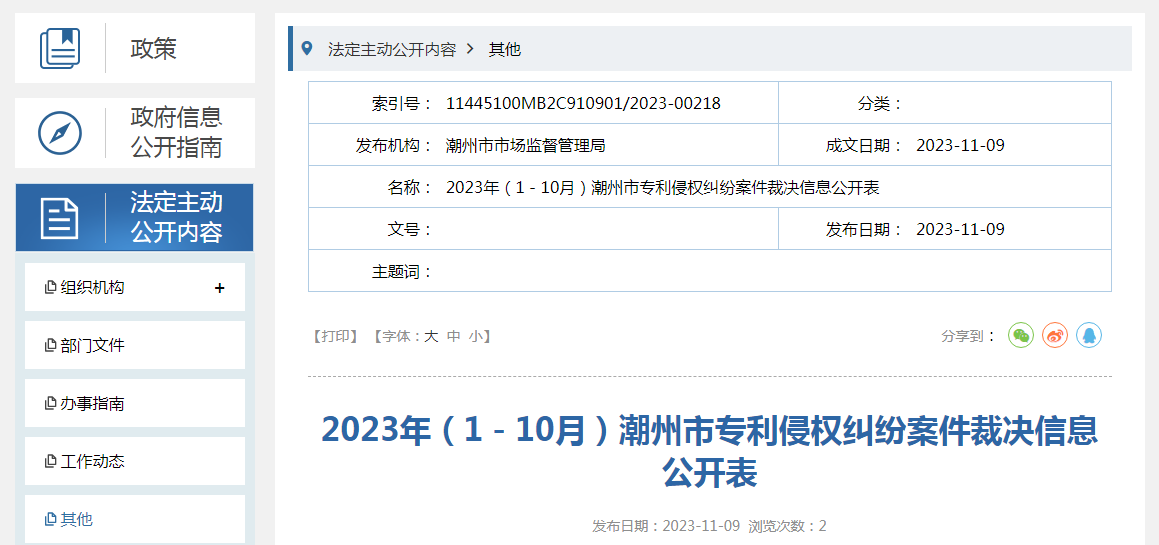Open the 组织机构 menu item
1159x545 pixels.
tap(135, 288)
